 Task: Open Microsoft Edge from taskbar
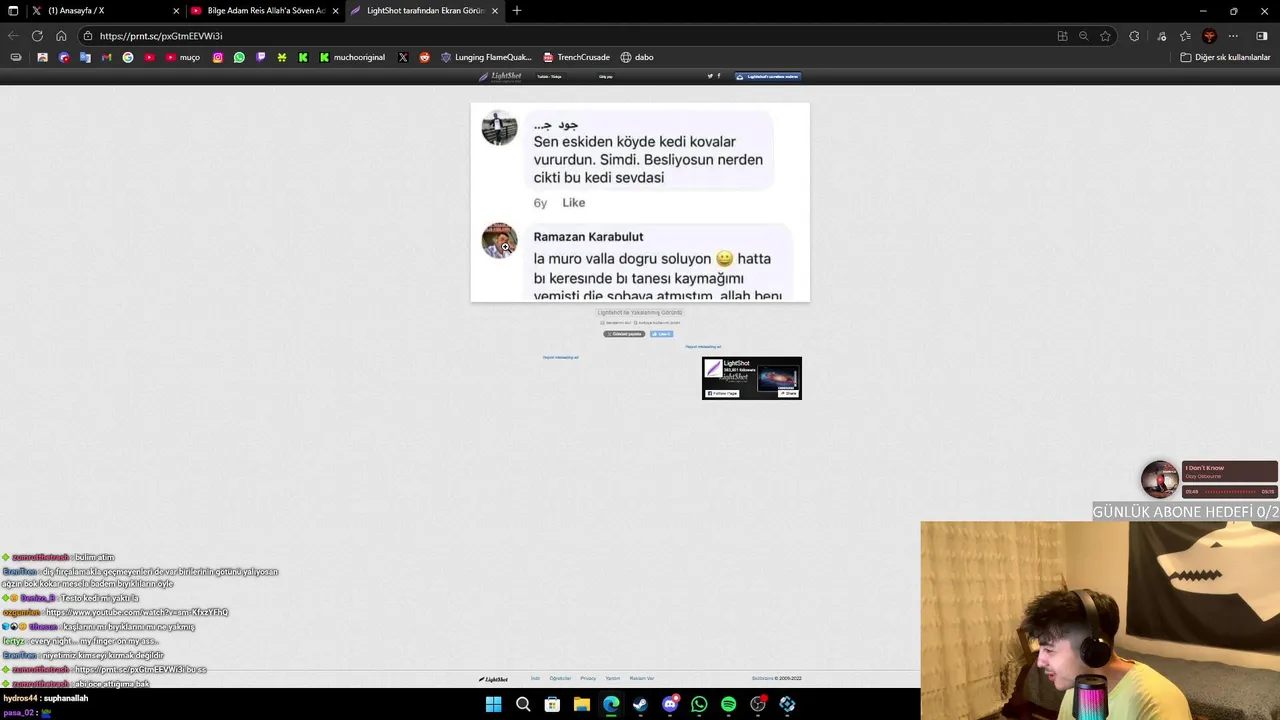coord(611,705)
